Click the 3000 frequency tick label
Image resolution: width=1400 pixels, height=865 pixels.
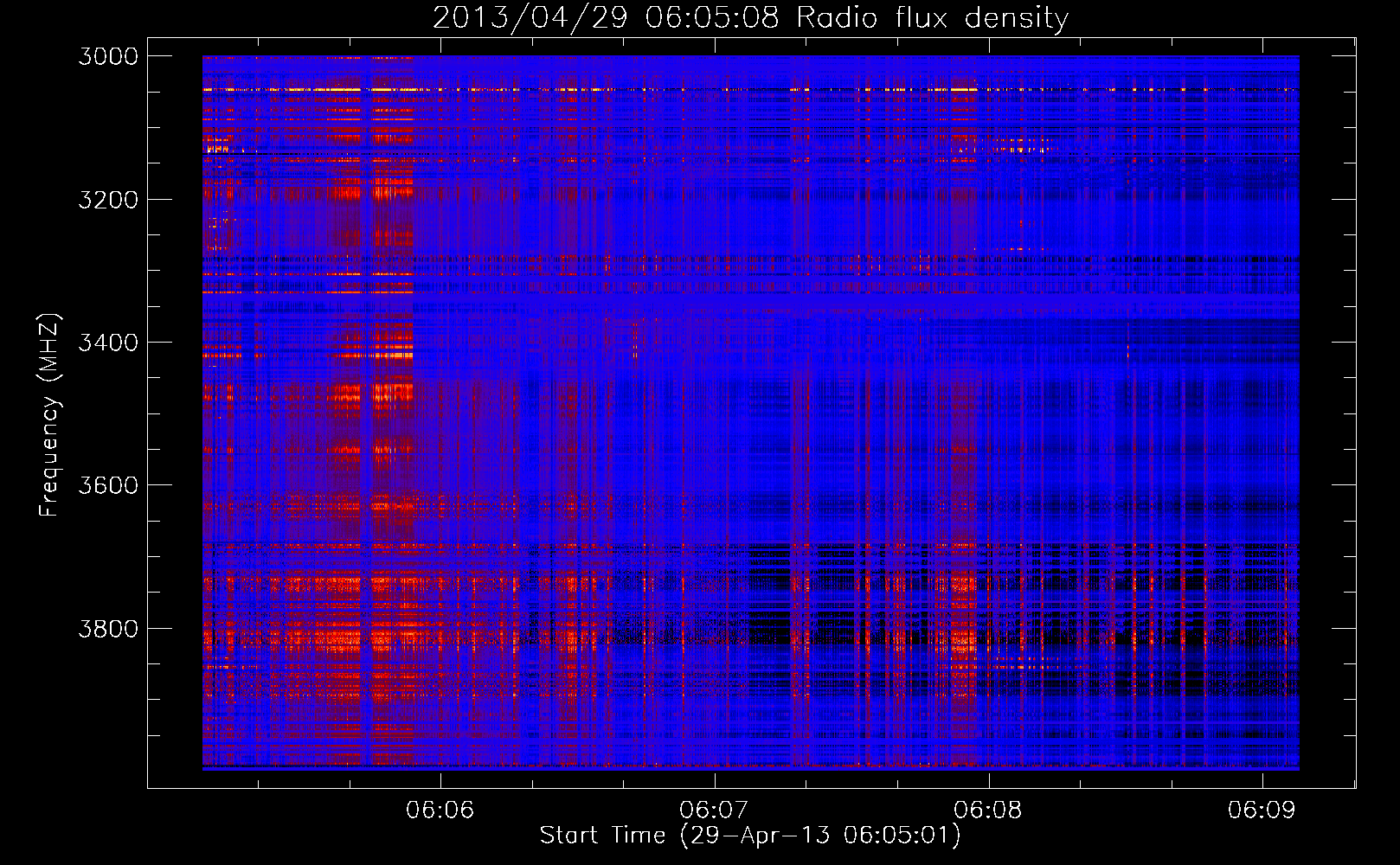[108, 56]
